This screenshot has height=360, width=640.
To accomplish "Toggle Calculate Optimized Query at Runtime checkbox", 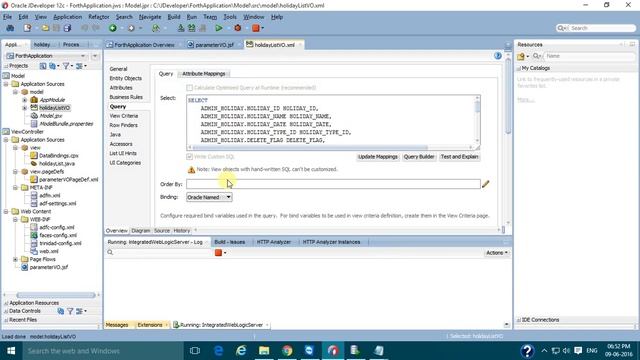I will (x=189, y=88).
